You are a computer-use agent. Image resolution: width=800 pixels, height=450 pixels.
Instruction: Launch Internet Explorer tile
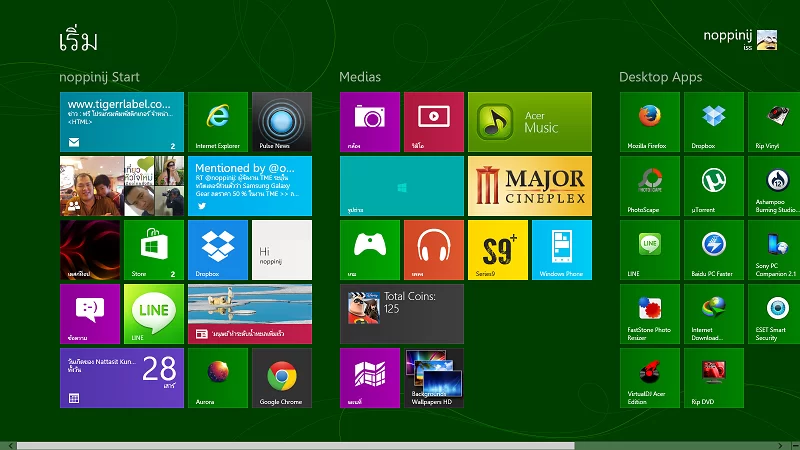(218, 122)
